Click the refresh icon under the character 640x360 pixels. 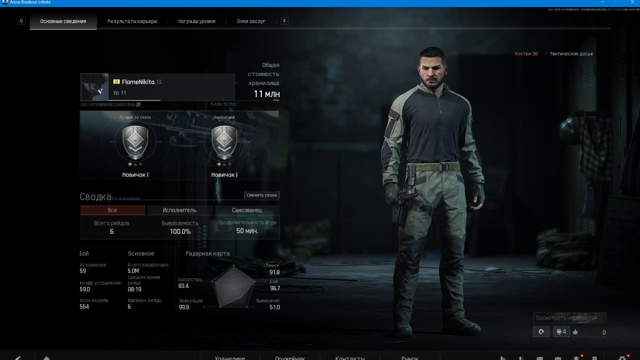point(541,332)
